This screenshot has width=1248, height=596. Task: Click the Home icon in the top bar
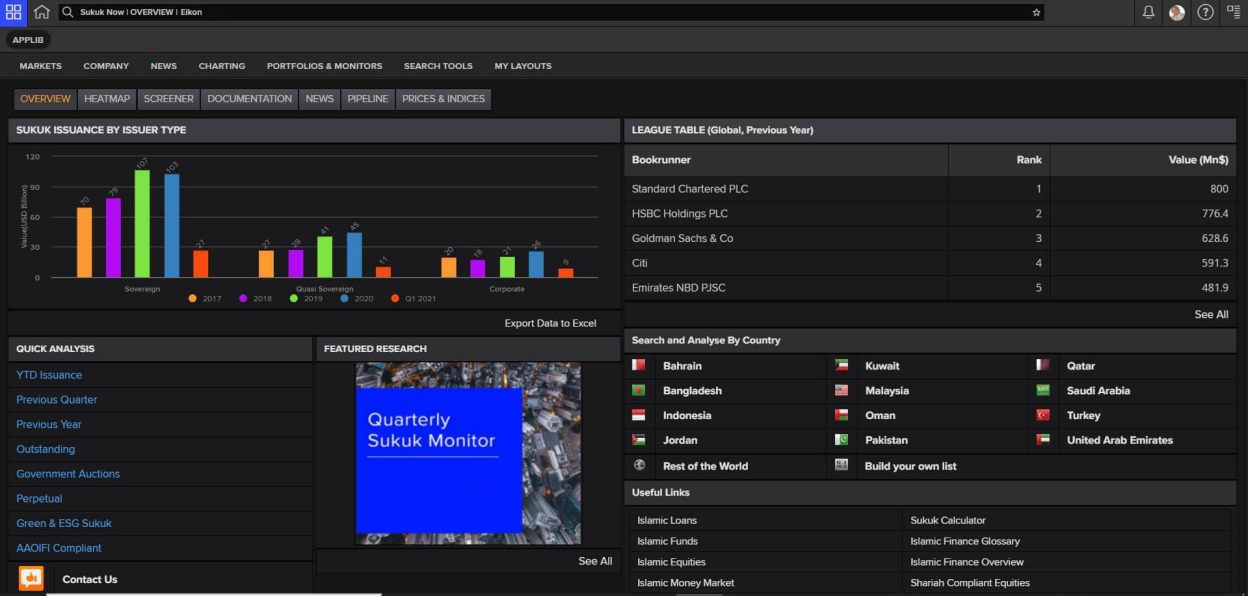tap(41, 12)
